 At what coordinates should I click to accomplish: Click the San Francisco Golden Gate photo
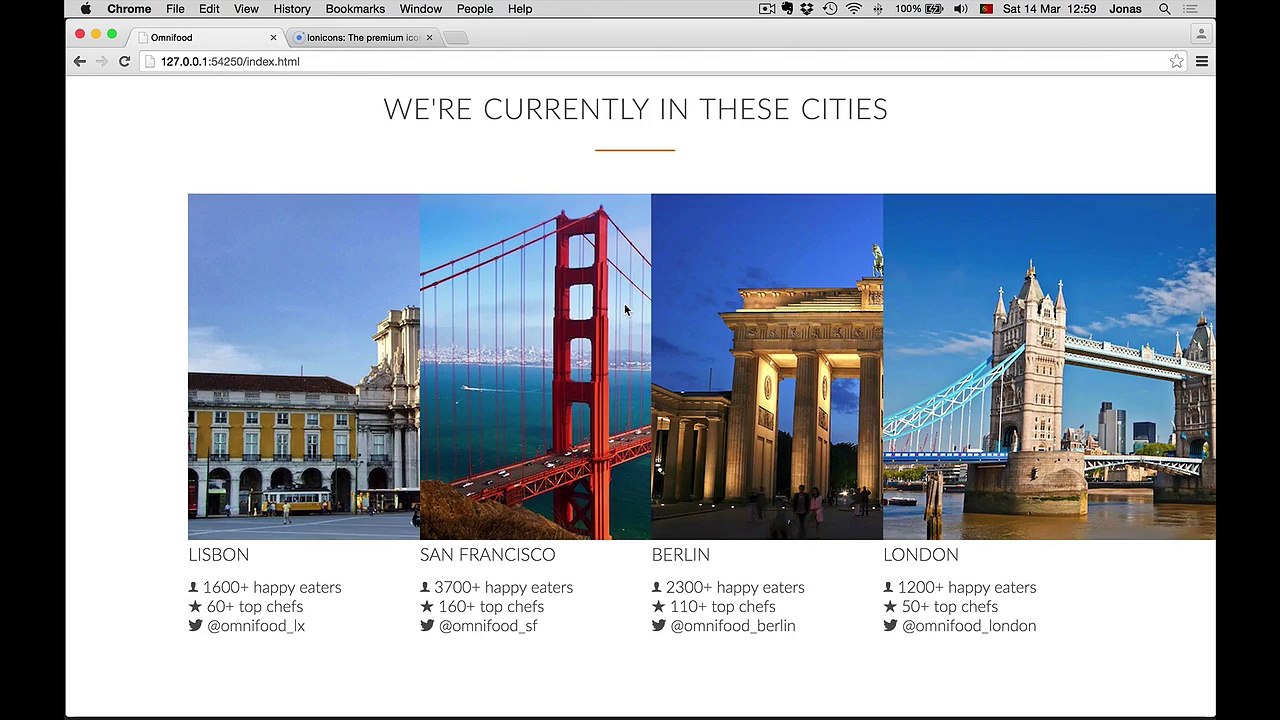[535, 367]
